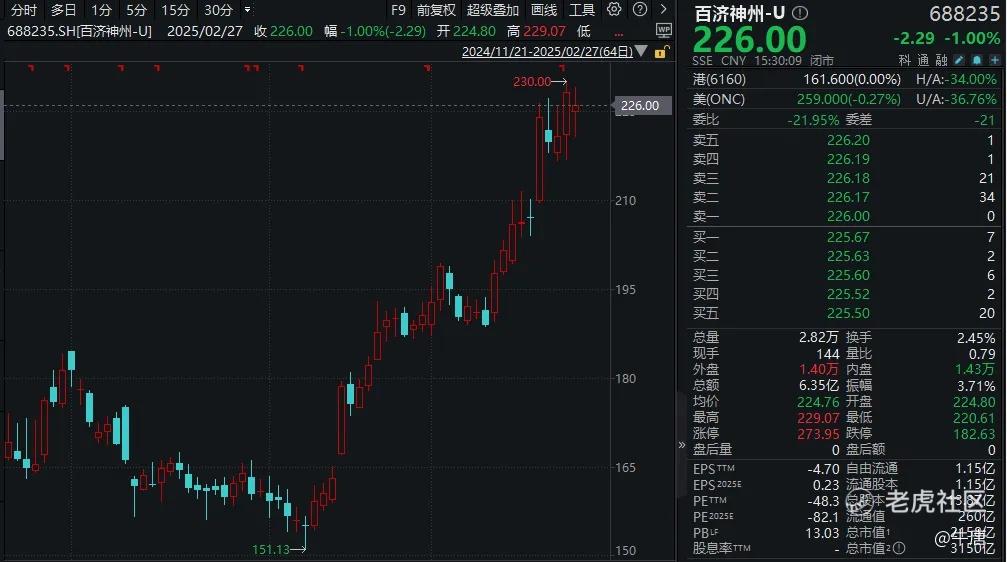Open the 前复权 adjustment selector
1007x562 pixels.
pos(436,10)
